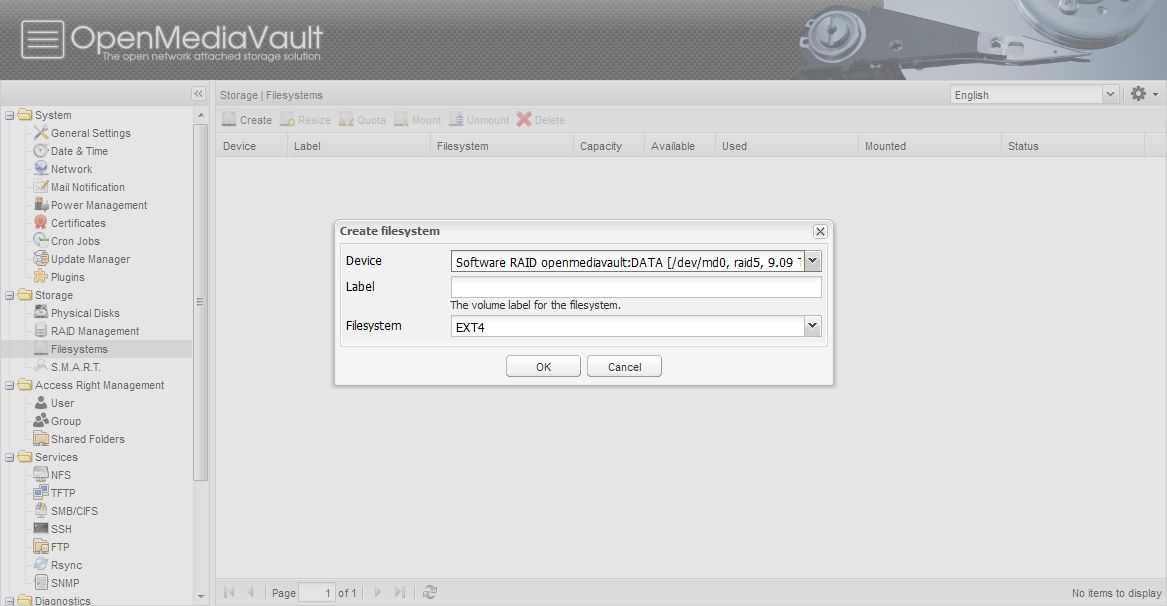Open RAID Management icon
The image size is (1167, 606).
coord(41,331)
